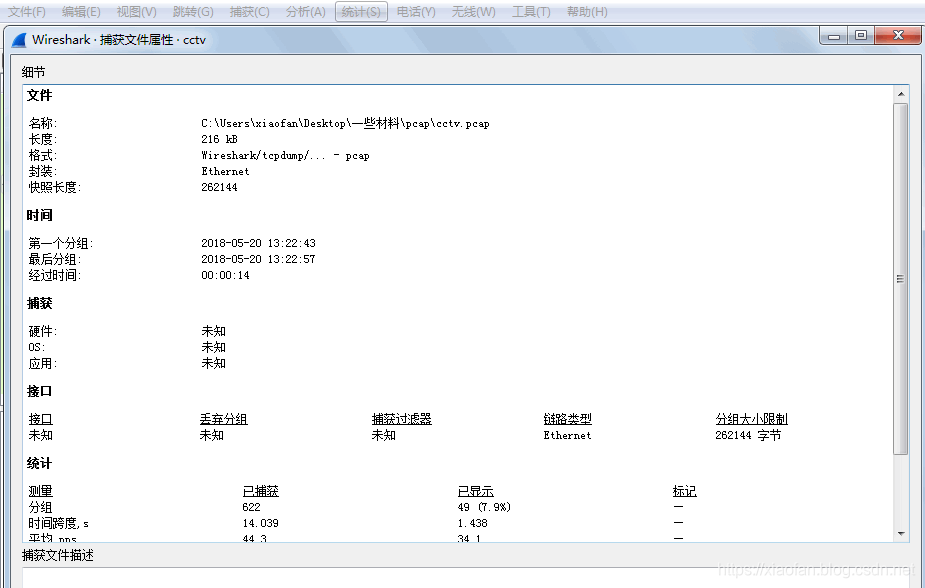Viewport: 925px width, 588px height.
Task: Click the 时间 section heading
Action: (39, 215)
